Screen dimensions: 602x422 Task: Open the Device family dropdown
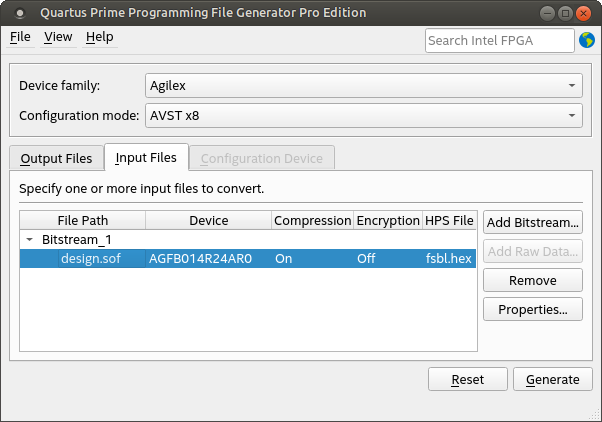(x=363, y=85)
